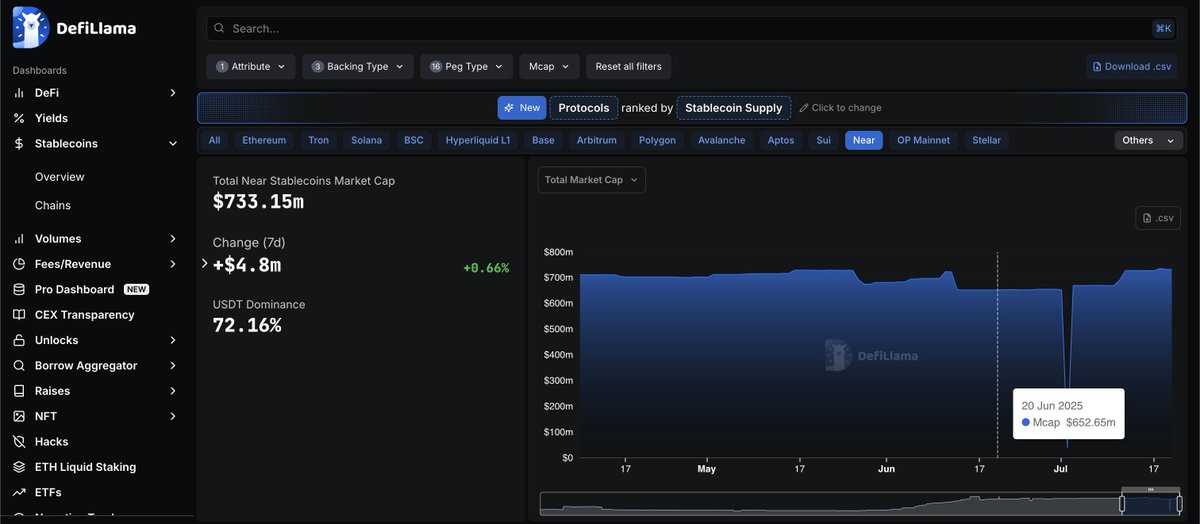Expand the Volumes sidebar section
Image resolution: width=1200 pixels, height=524 pixels.
click(173, 239)
